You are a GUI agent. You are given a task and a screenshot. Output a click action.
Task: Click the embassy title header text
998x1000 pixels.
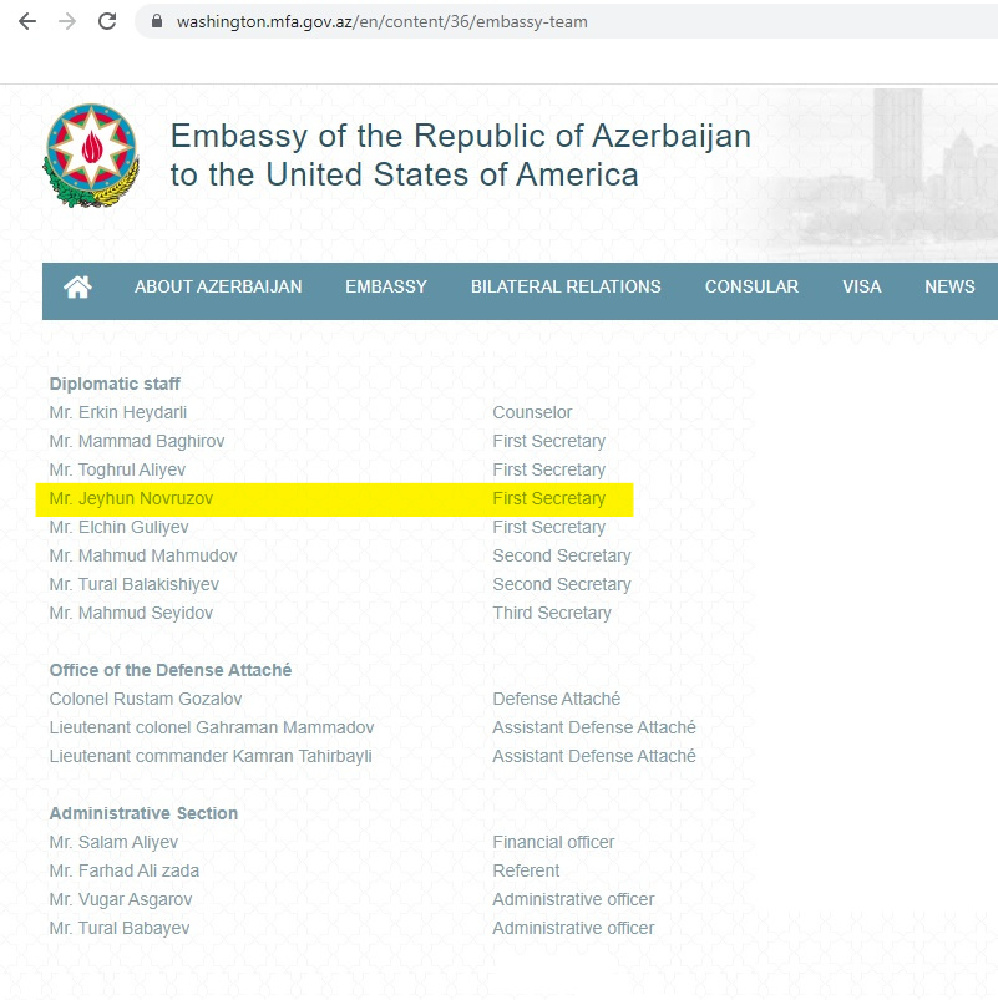[460, 155]
